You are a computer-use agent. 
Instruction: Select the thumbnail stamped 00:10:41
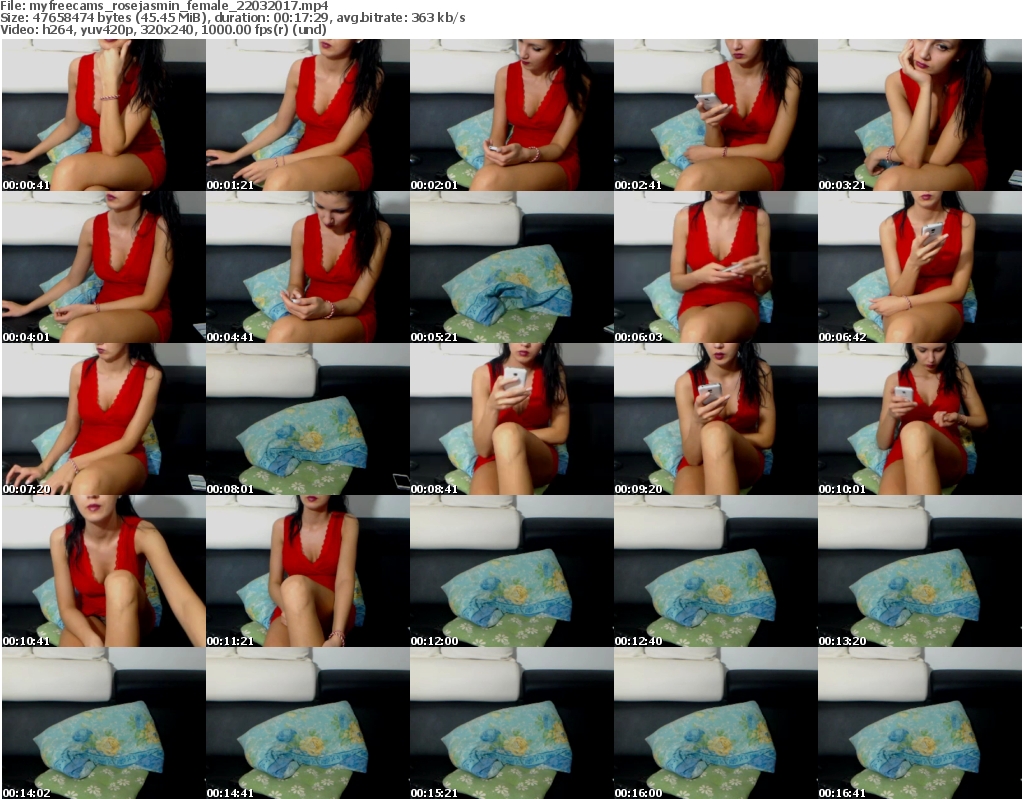tap(103, 571)
